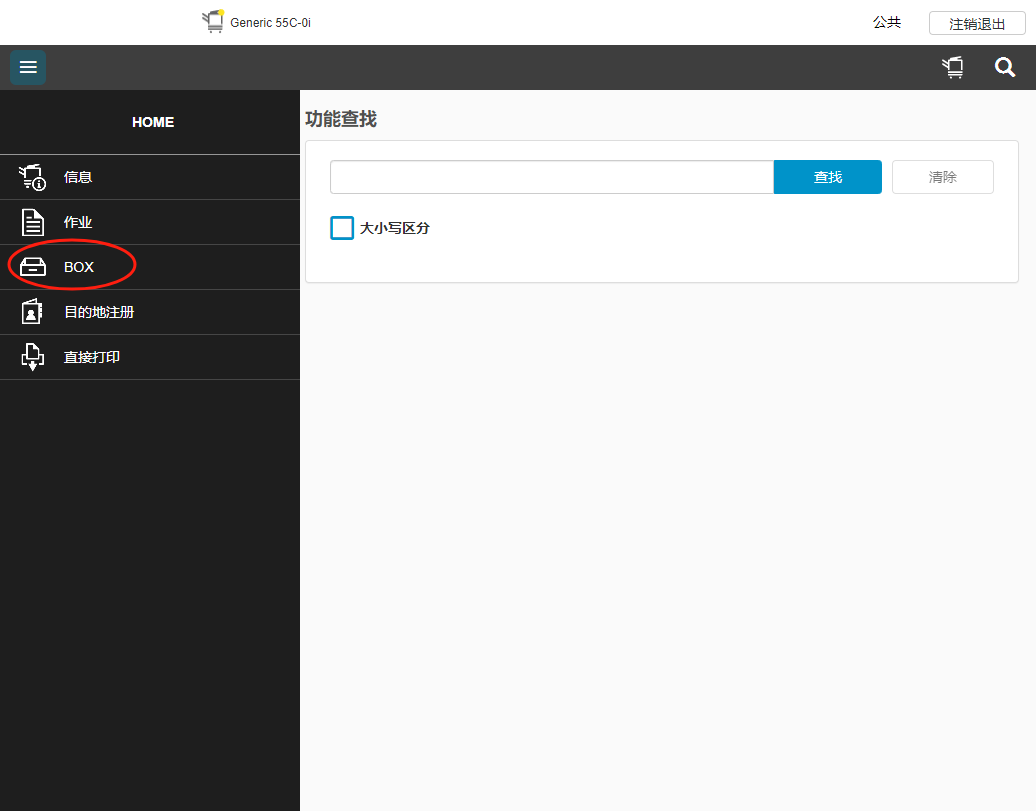Click printer icon beside Generic 55C-0i
This screenshot has height=811, width=1036.
tap(213, 22)
